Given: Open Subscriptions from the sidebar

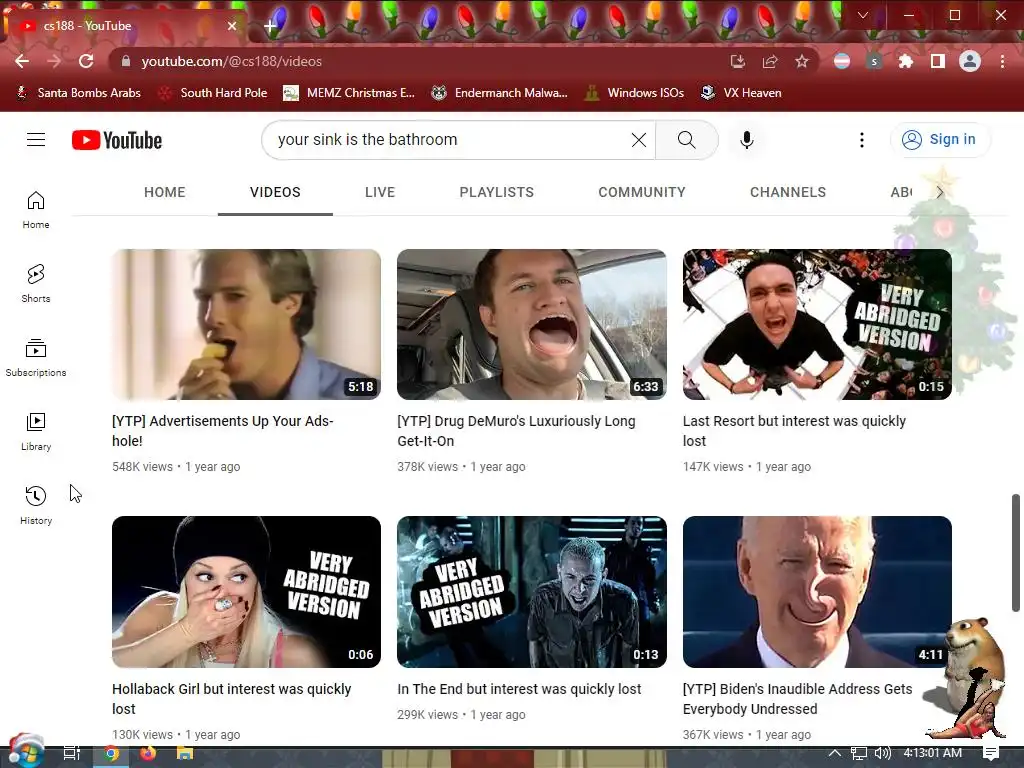Looking at the screenshot, I should (x=36, y=357).
